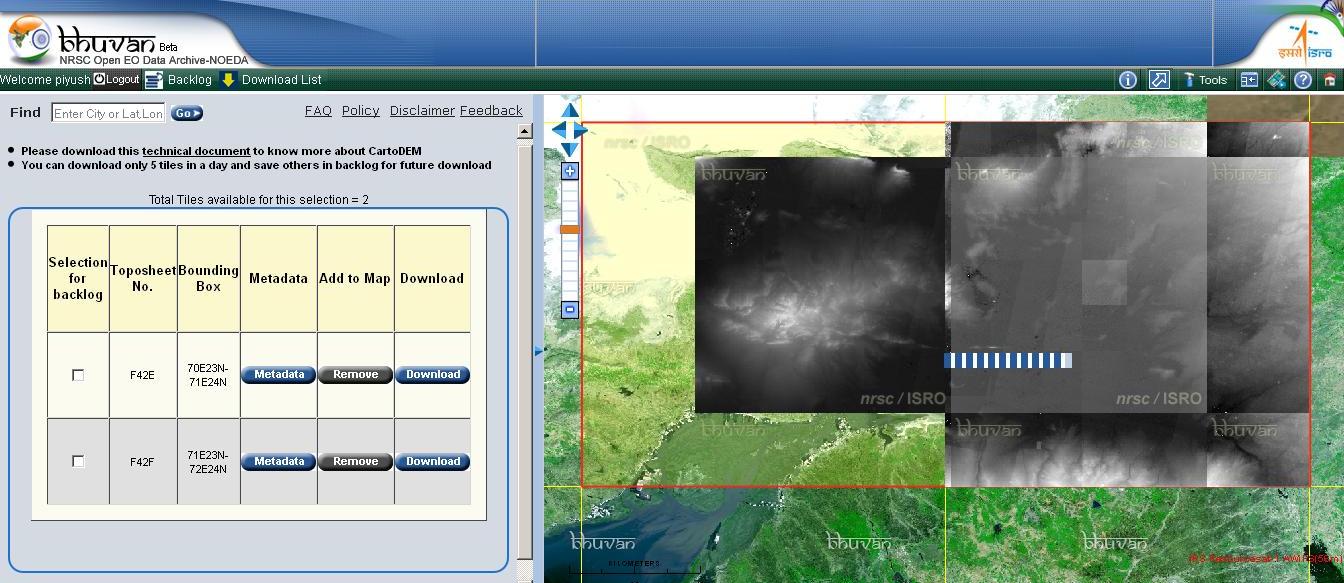
Task: Click the Logout button
Action: [117, 79]
